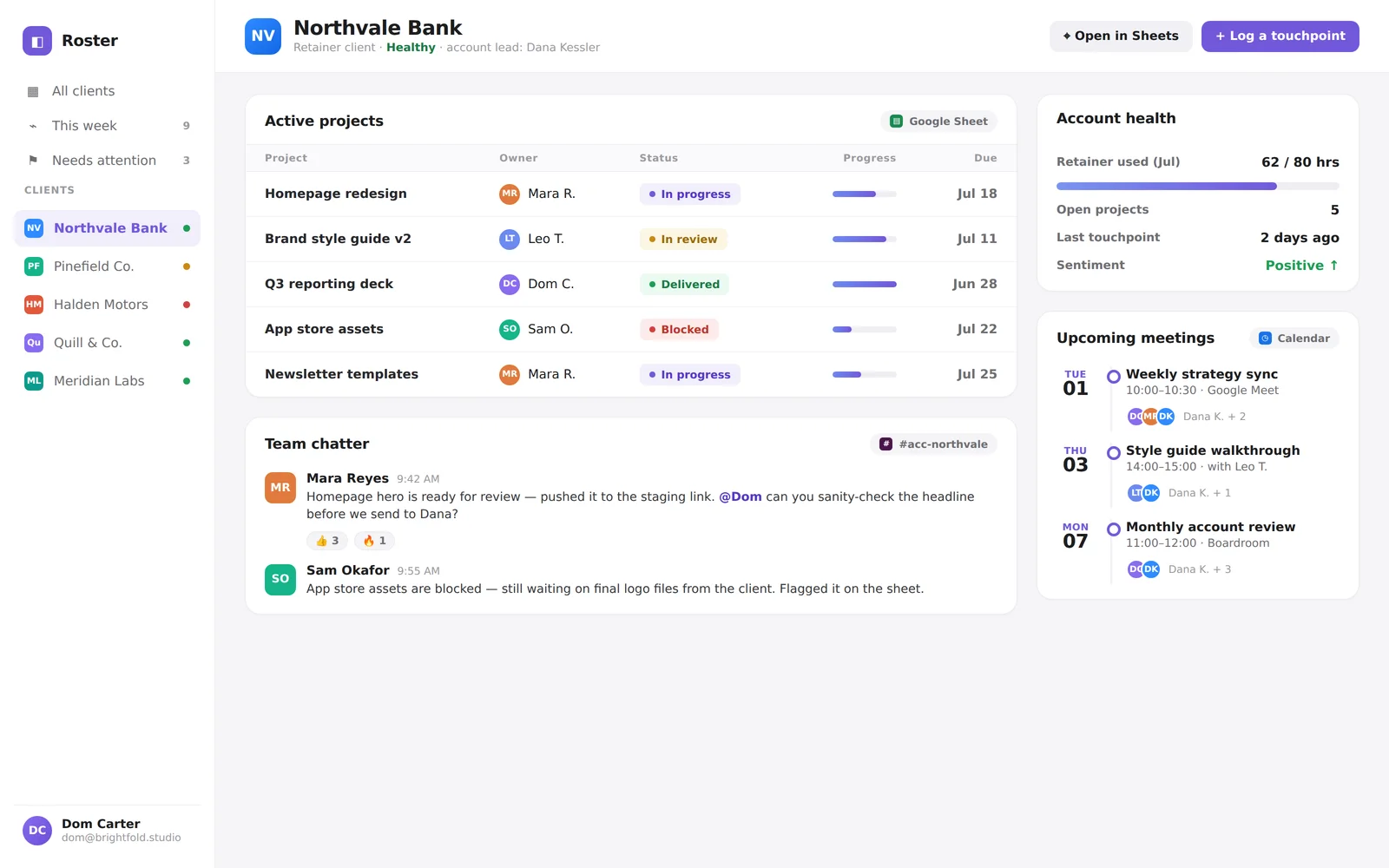Click attendee avatars for Weekly strategy sync
Image resolution: width=1389 pixels, height=868 pixels.
pos(1151,417)
